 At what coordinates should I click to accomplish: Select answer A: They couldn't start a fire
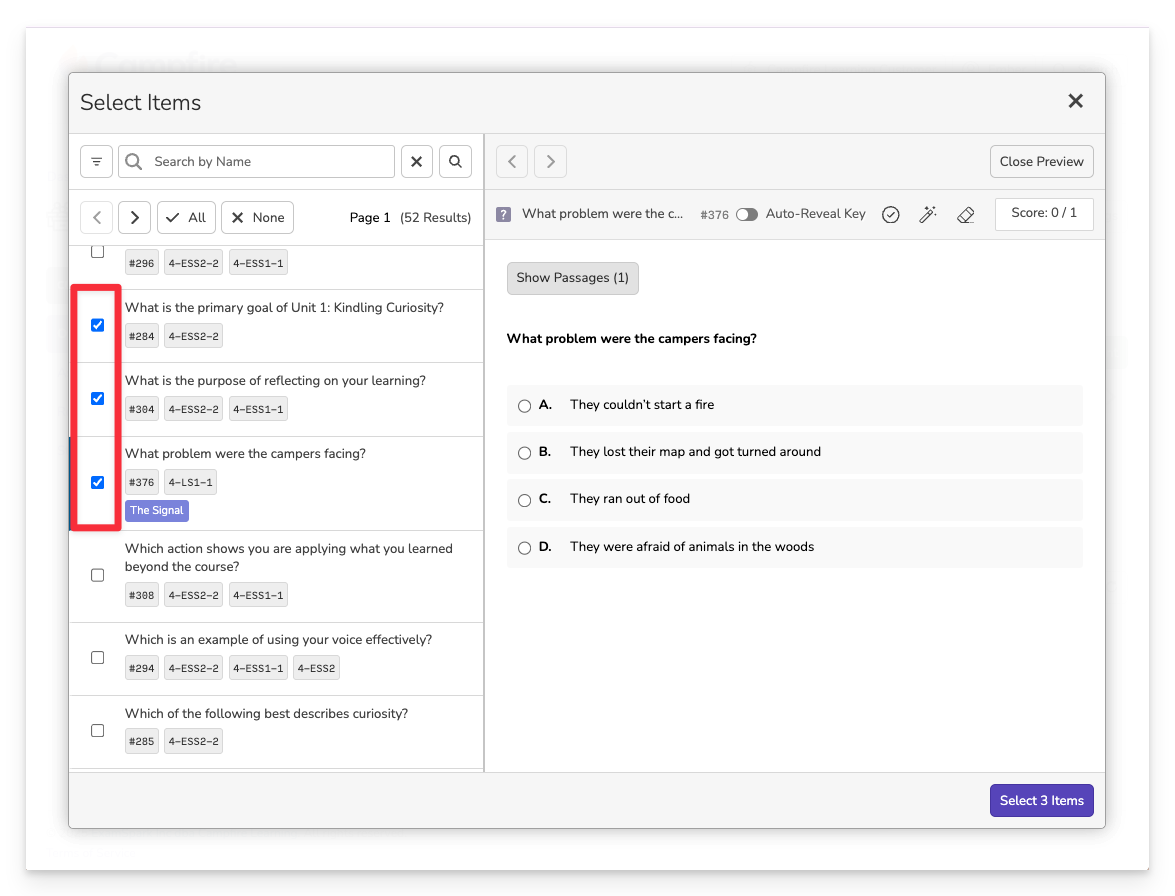pos(524,406)
